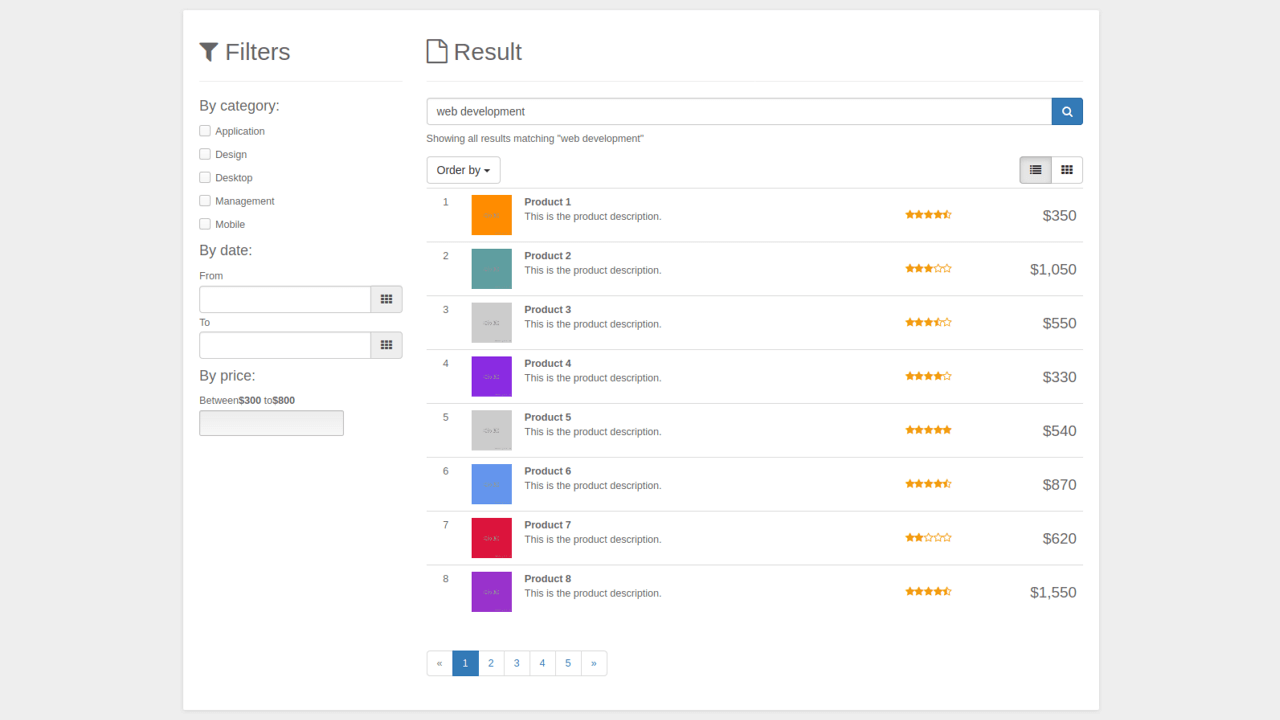Viewport: 1280px width, 720px height.
Task: Enable the Desktop filter checkbox
Action: pyautogui.click(x=204, y=177)
